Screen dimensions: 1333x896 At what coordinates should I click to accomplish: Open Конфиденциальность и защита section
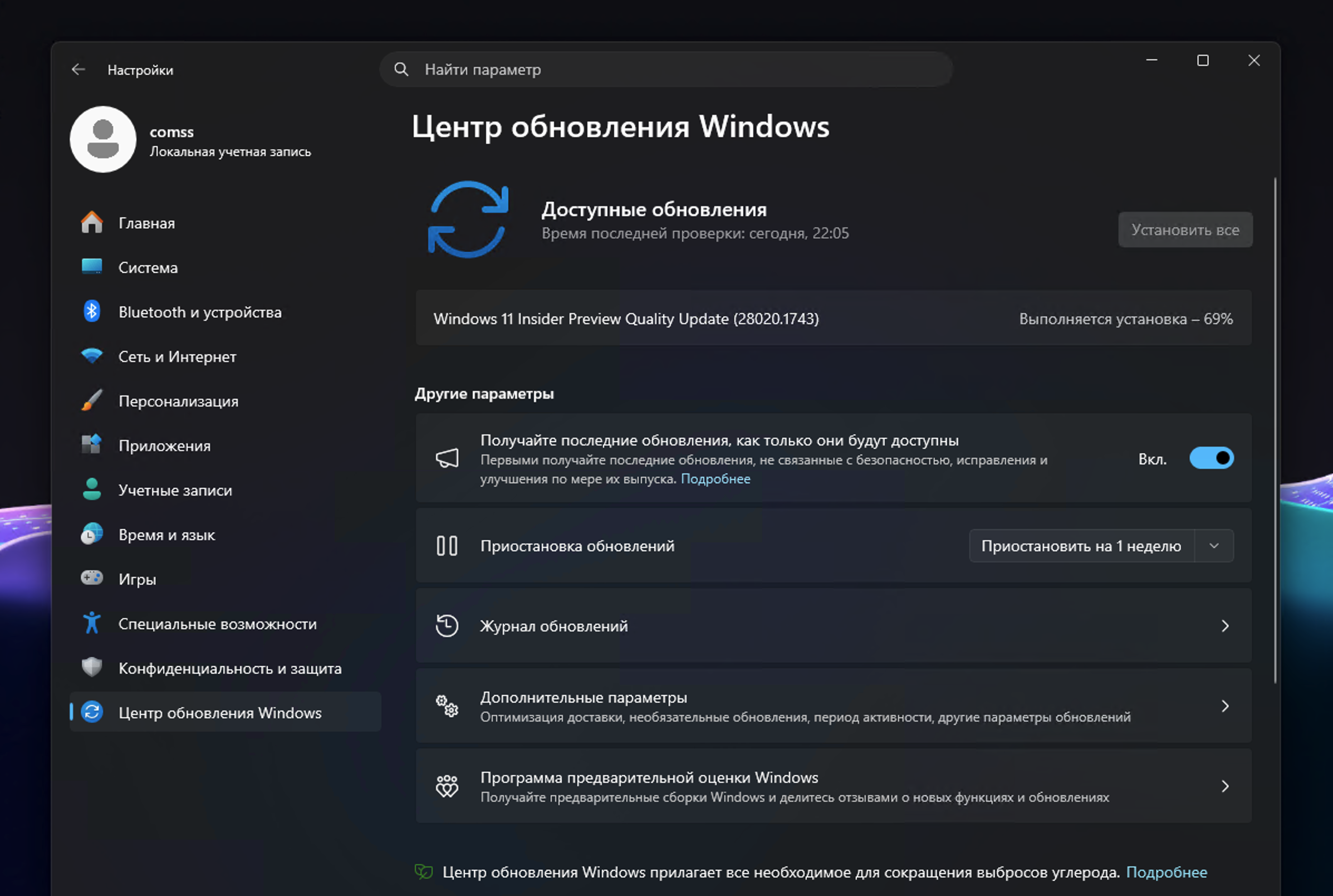tap(225, 668)
